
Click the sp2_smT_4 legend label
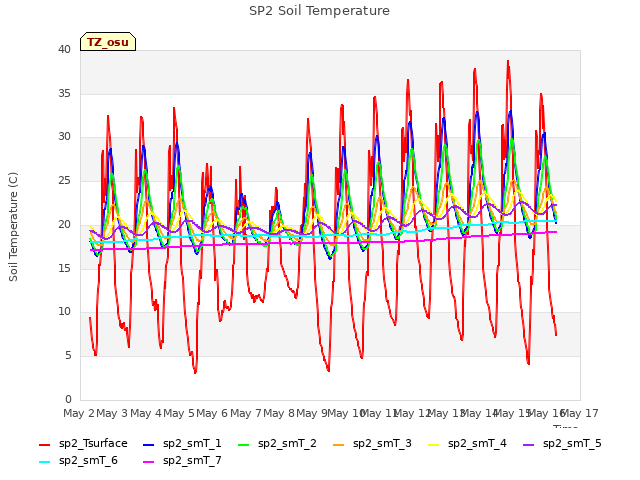[477, 443]
